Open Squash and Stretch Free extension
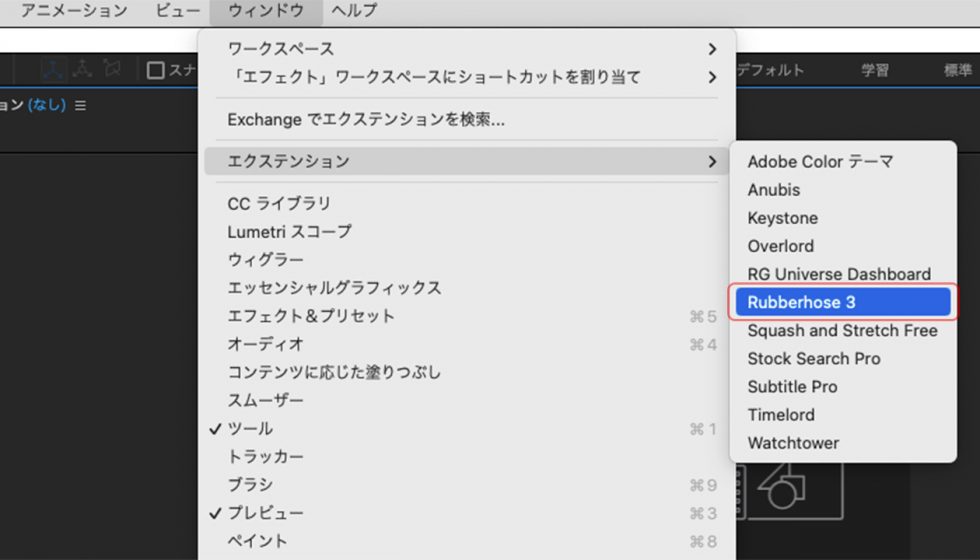The height and width of the screenshot is (560, 980). pos(843,330)
